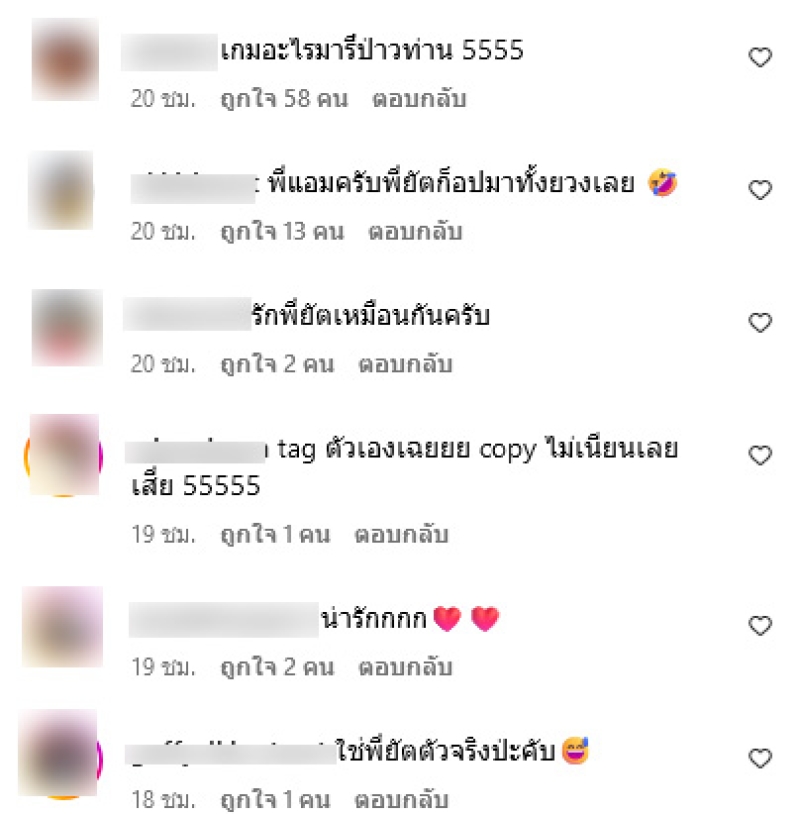
Task: Like the comment mentioning tag and copy
Action: point(760,455)
